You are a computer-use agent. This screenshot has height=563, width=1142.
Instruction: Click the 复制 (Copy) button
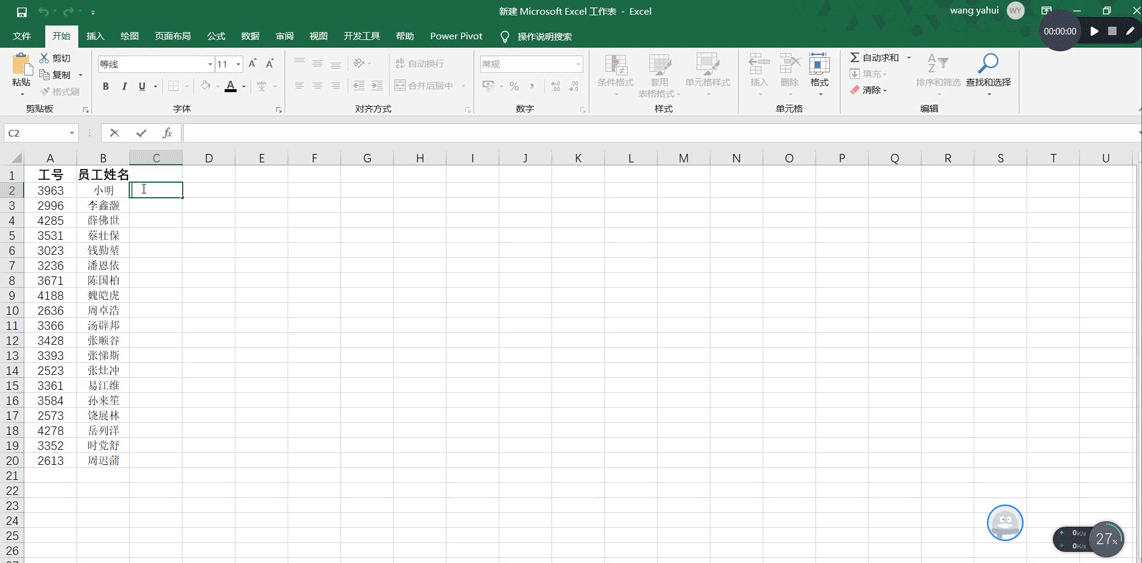pos(55,75)
